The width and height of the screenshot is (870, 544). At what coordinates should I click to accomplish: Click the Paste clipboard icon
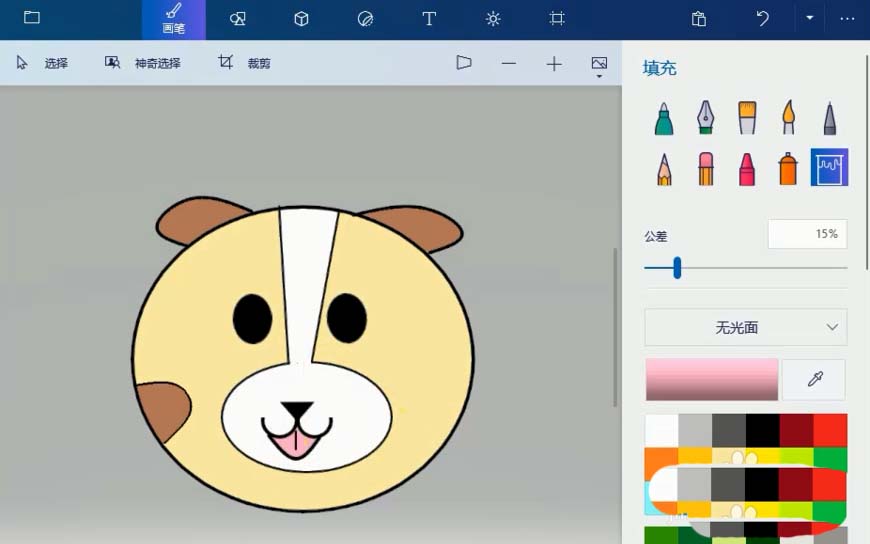pyautogui.click(x=699, y=19)
